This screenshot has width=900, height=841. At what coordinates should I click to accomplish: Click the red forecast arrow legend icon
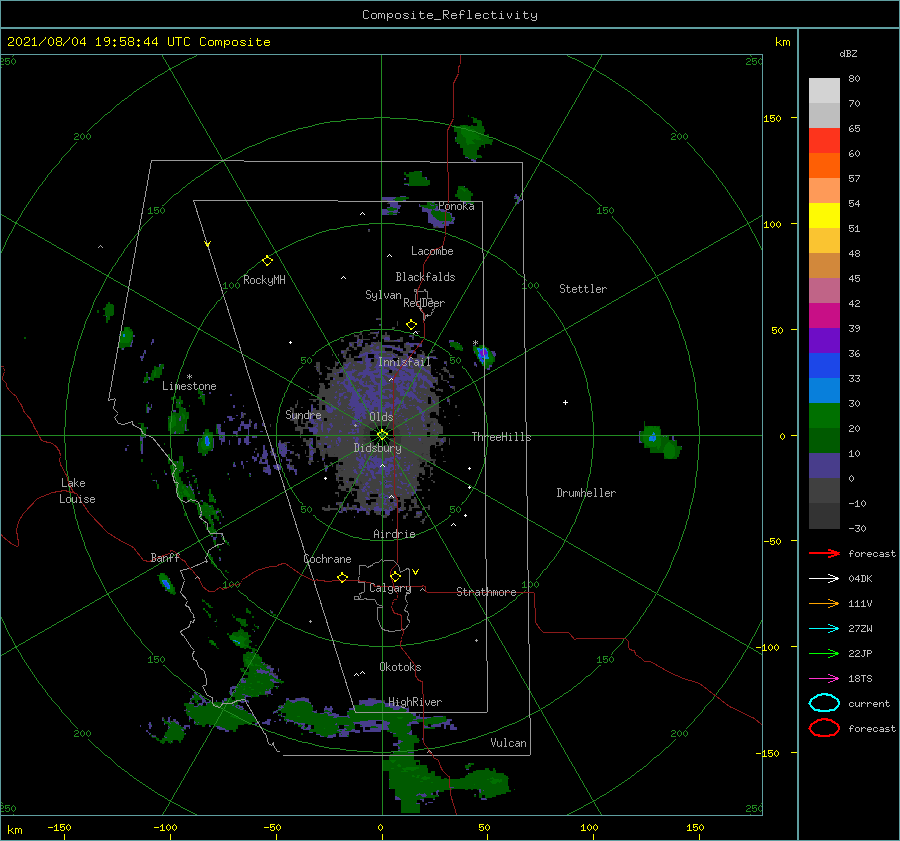(824, 553)
